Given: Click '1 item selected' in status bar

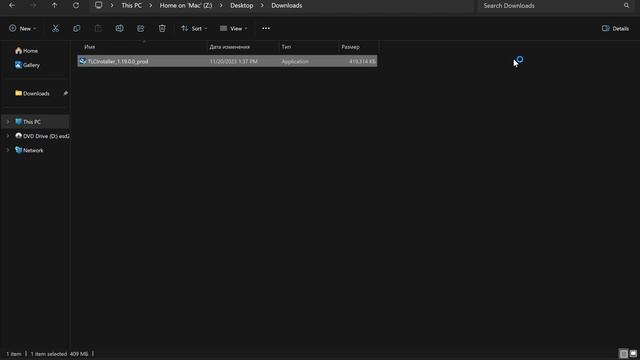Looking at the screenshot, I should 49,354.
